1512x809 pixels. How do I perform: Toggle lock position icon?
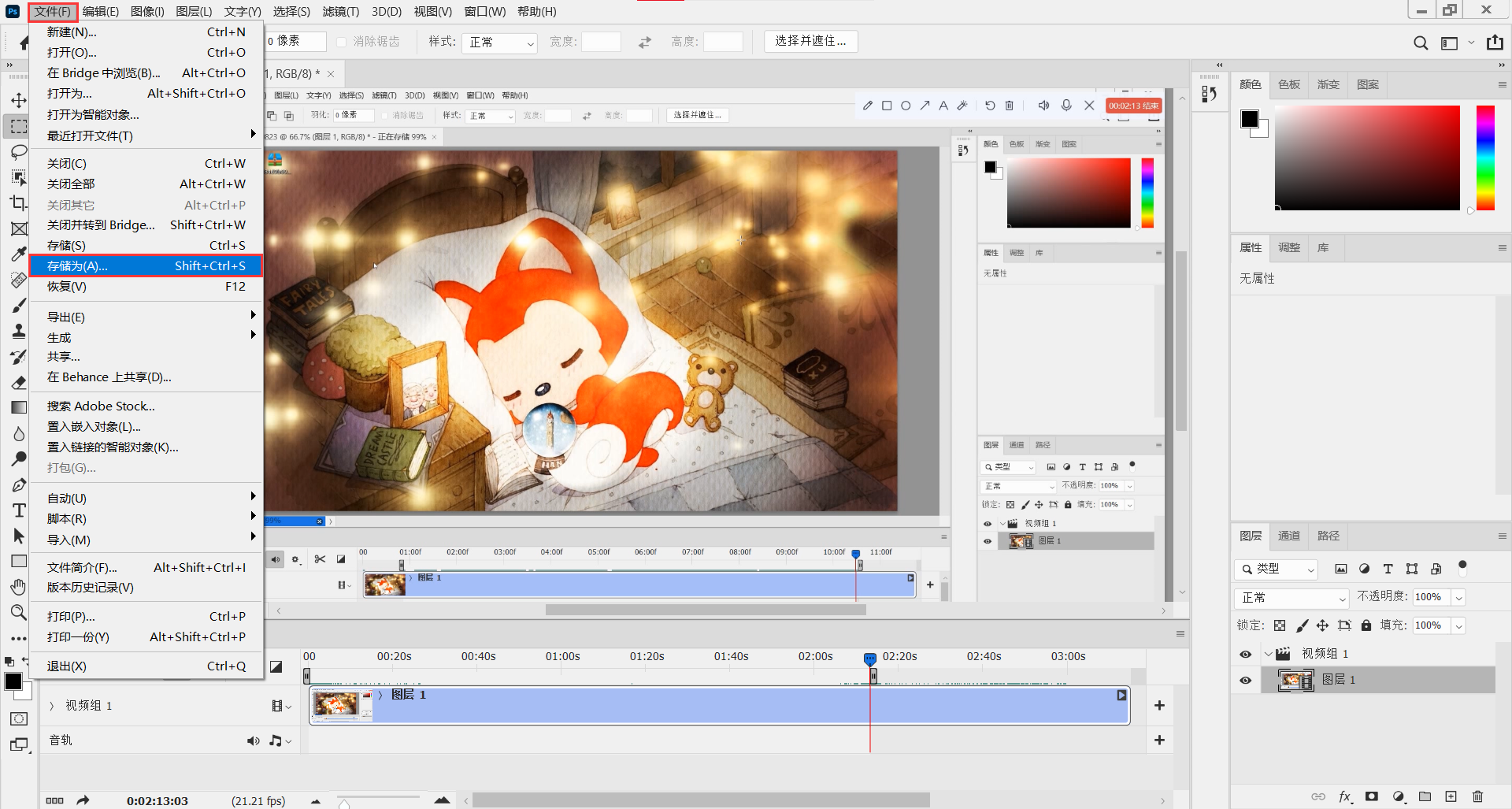click(x=1323, y=625)
